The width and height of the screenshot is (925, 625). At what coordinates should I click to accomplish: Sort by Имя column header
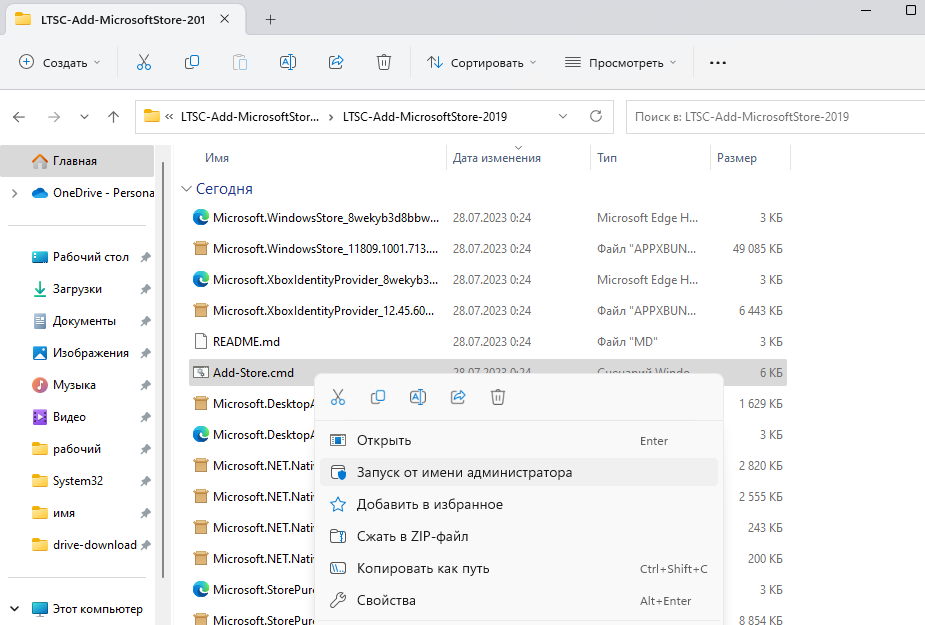[x=217, y=158]
